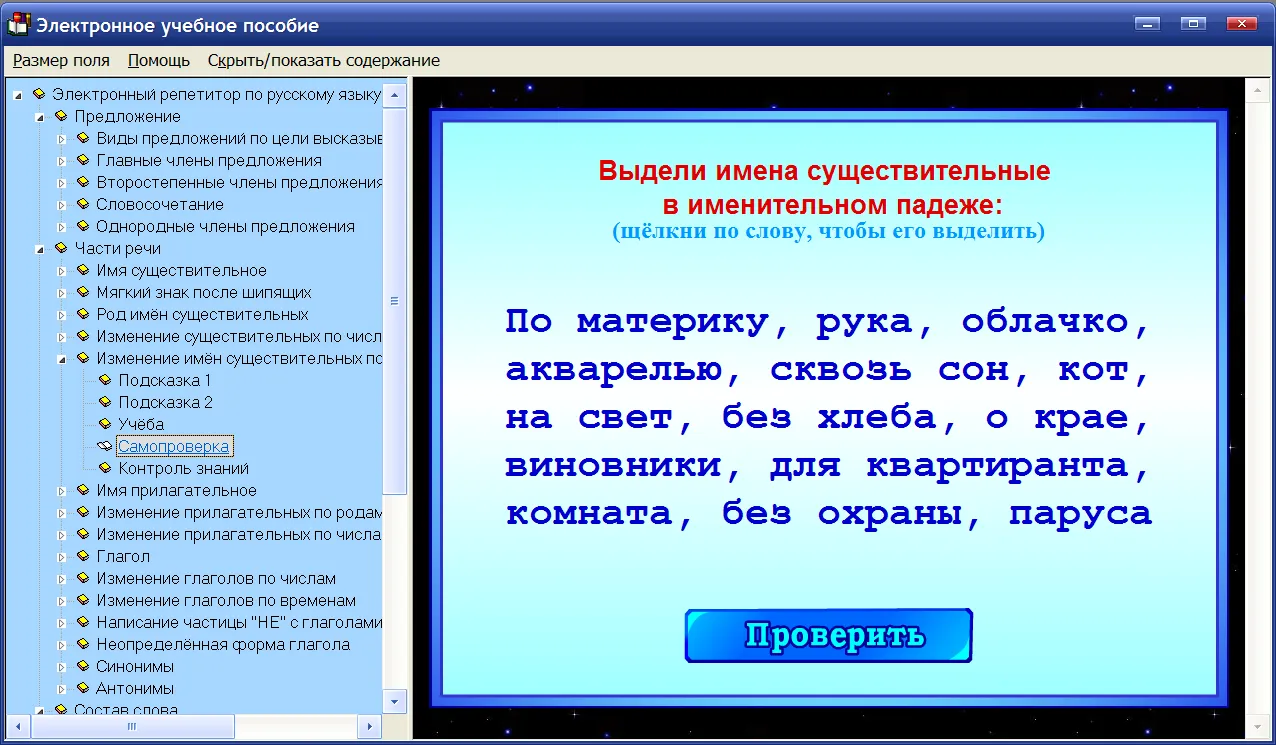Select the word хлеба in exercise

tap(877, 418)
